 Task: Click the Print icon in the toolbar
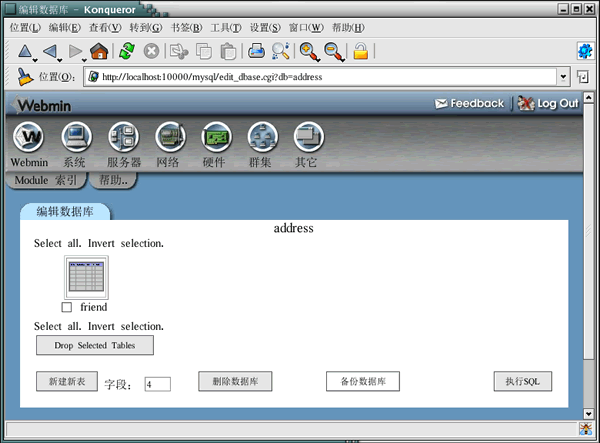click(x=256, y=51)
